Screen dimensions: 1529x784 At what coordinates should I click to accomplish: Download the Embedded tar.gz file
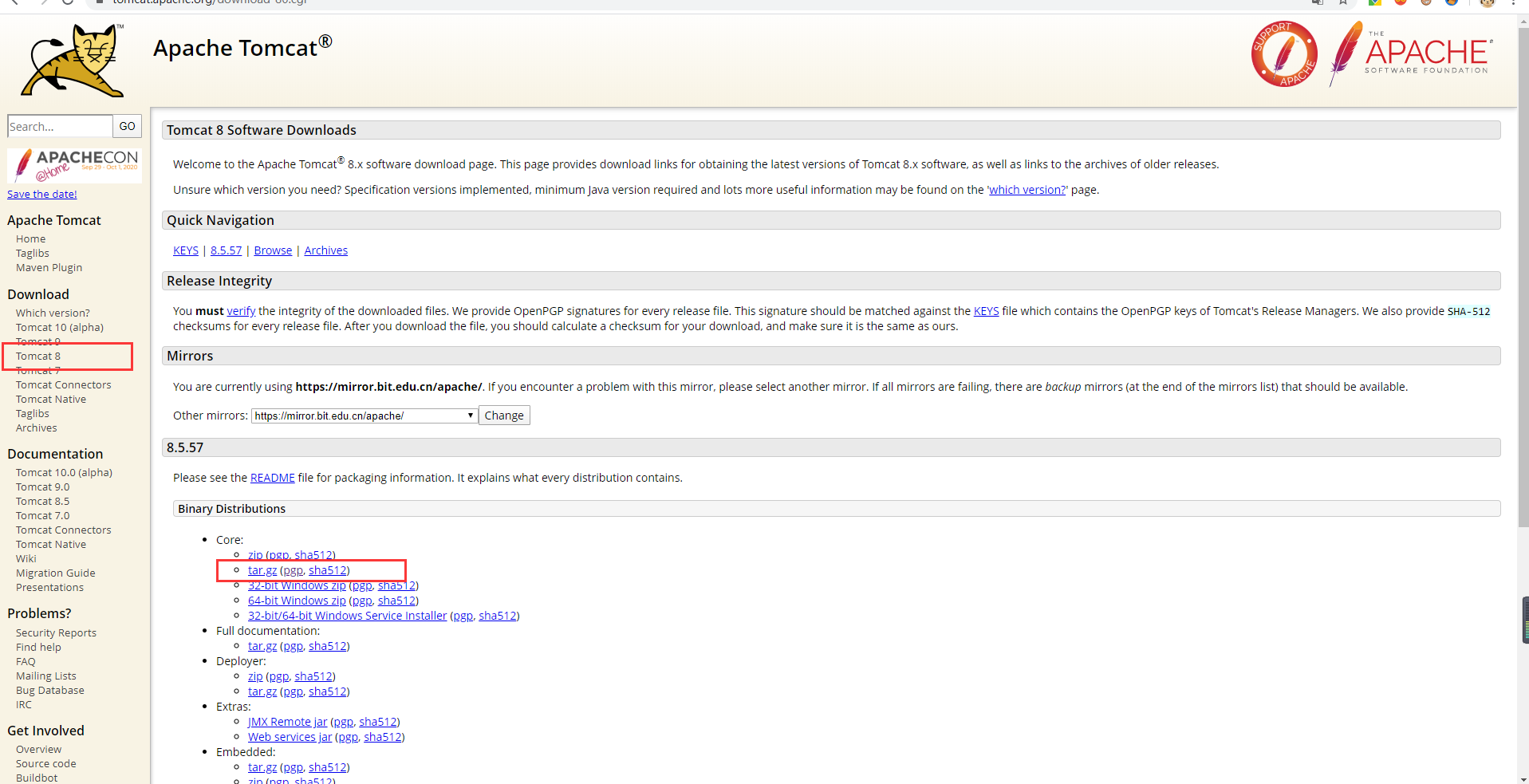(x=262, y=767)
